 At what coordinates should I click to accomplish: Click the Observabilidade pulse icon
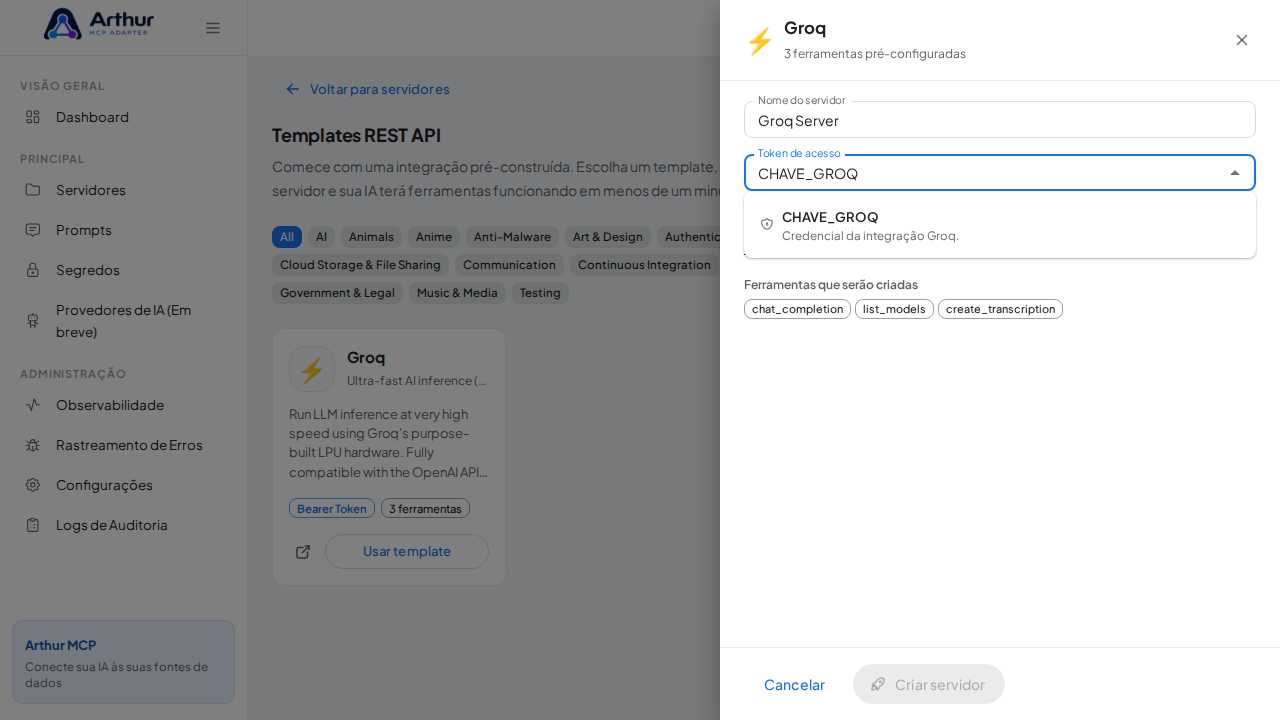pyautogui.click(x=33, y=405)
